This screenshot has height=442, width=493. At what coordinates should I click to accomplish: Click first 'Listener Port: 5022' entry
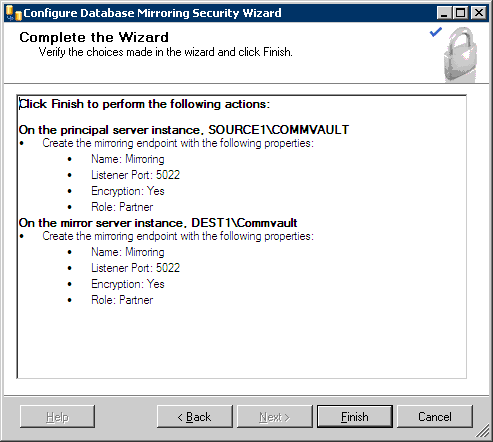(135, 175)
